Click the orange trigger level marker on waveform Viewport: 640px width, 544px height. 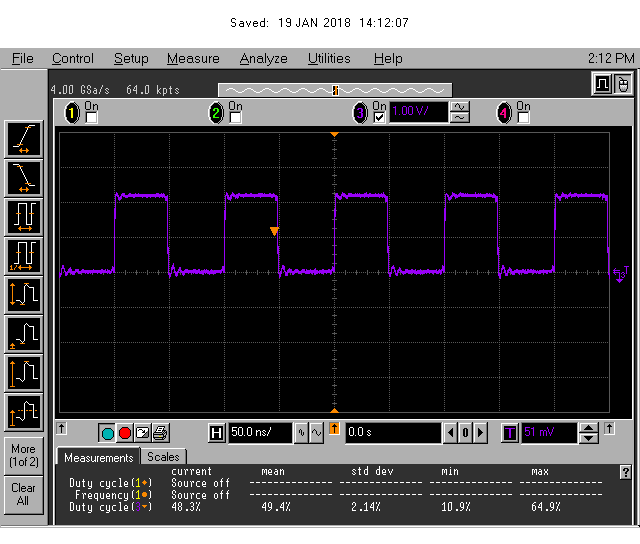[x=274, y=231]
